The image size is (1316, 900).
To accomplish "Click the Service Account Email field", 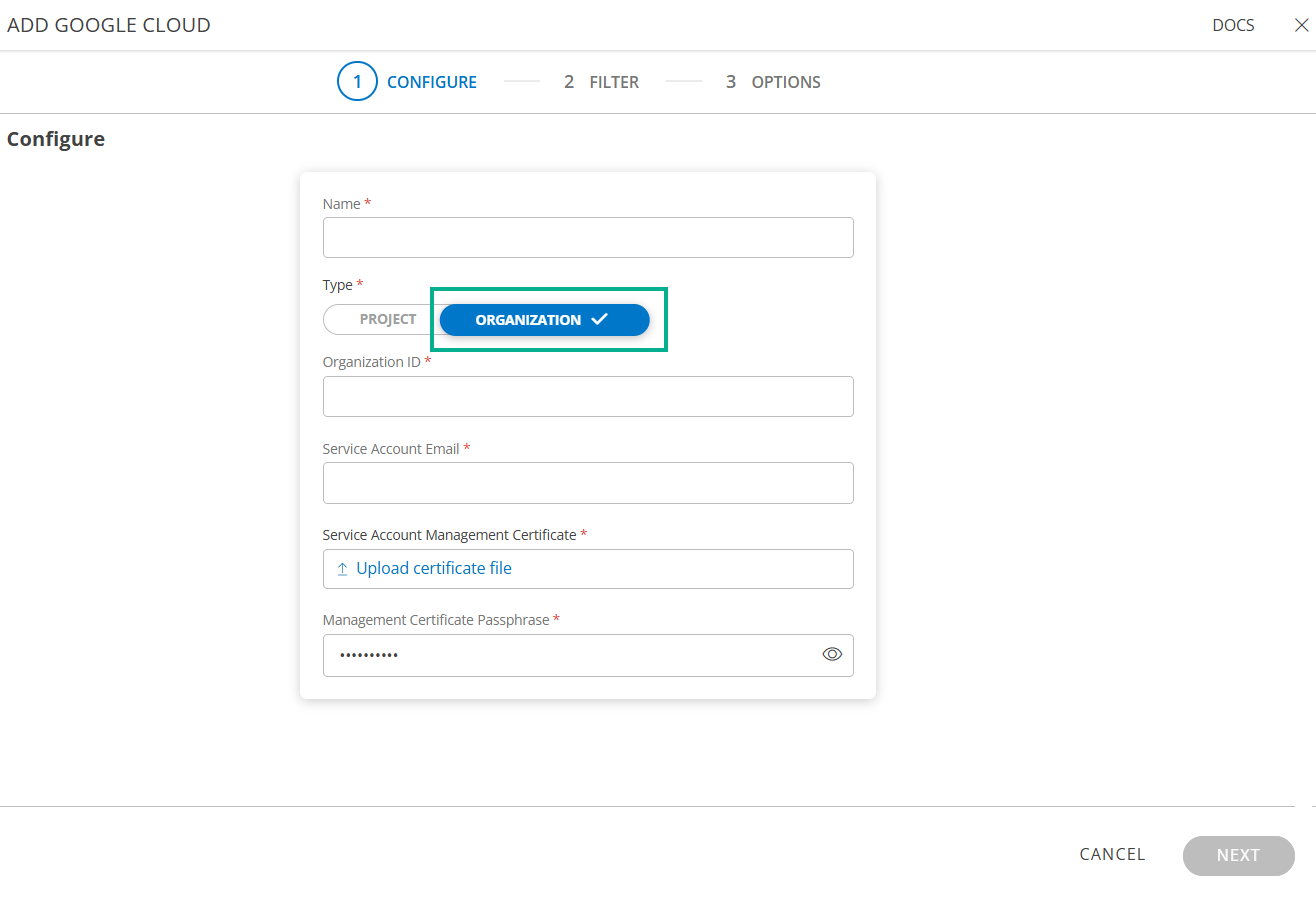I will point(588,482).
